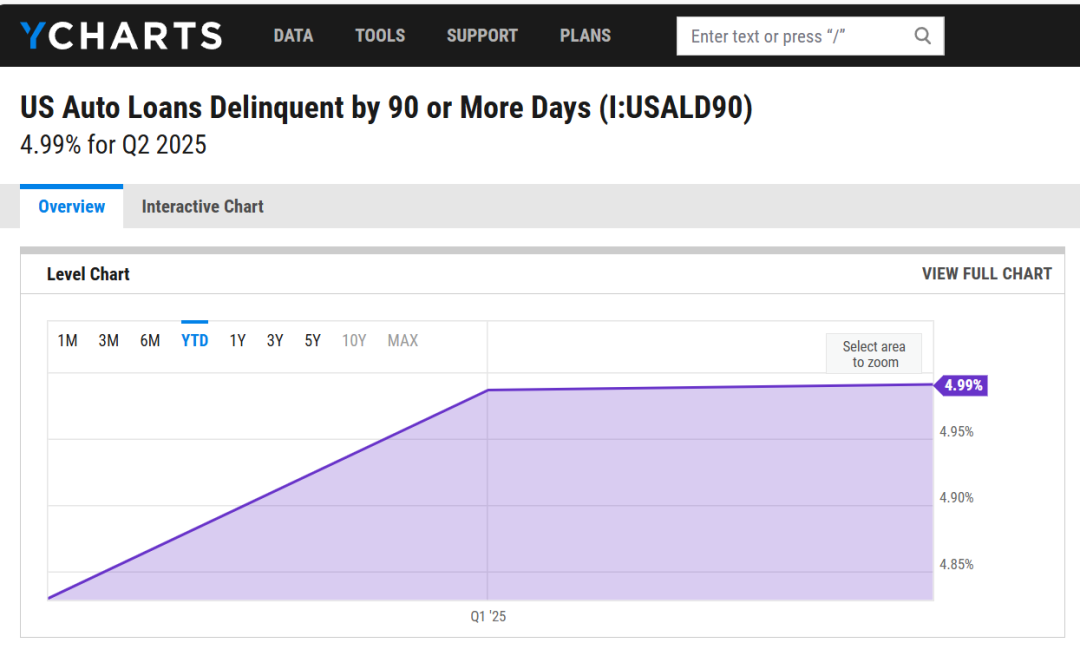Open the DATA menu
Image resolution: width=1080 pixels, height=656 pixels.
(293, 36)
